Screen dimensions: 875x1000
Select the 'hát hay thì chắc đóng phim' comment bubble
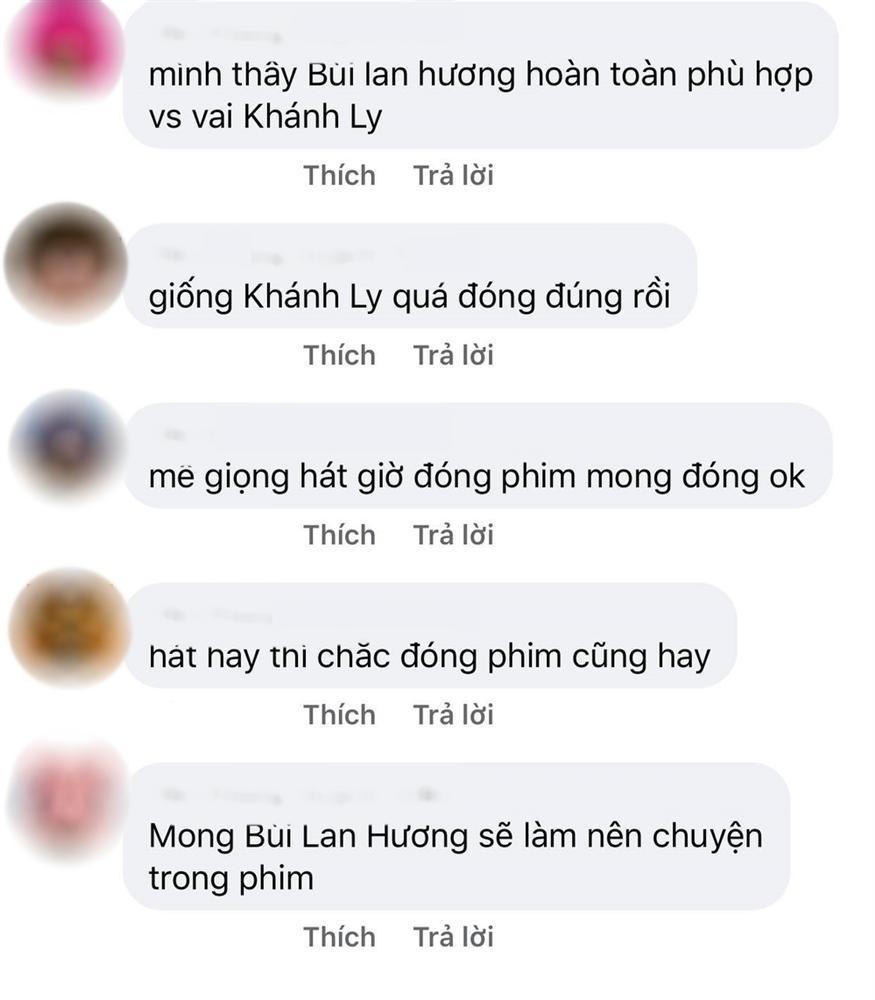click(430, 635)
